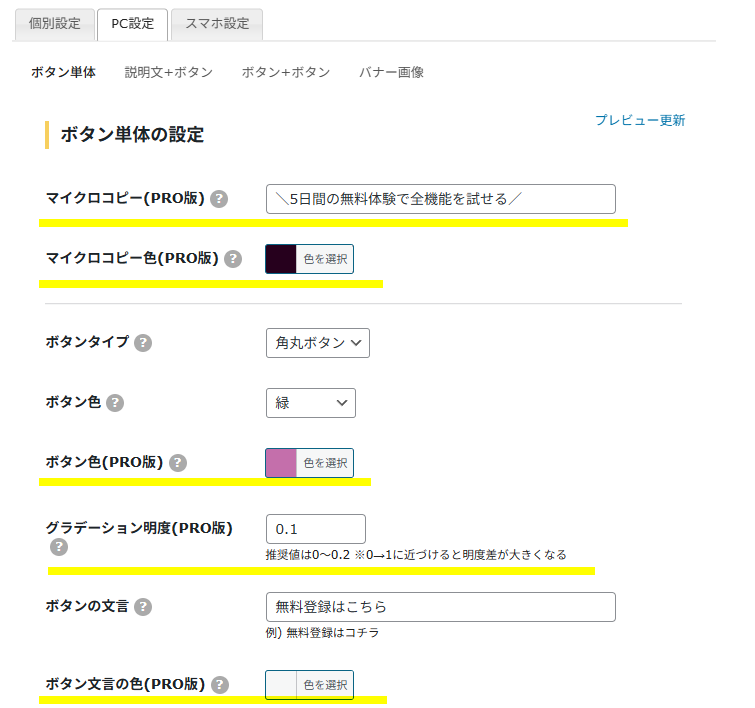Select the バナー画像 sub-tab

pyautogui.click(x=391, y=72)
